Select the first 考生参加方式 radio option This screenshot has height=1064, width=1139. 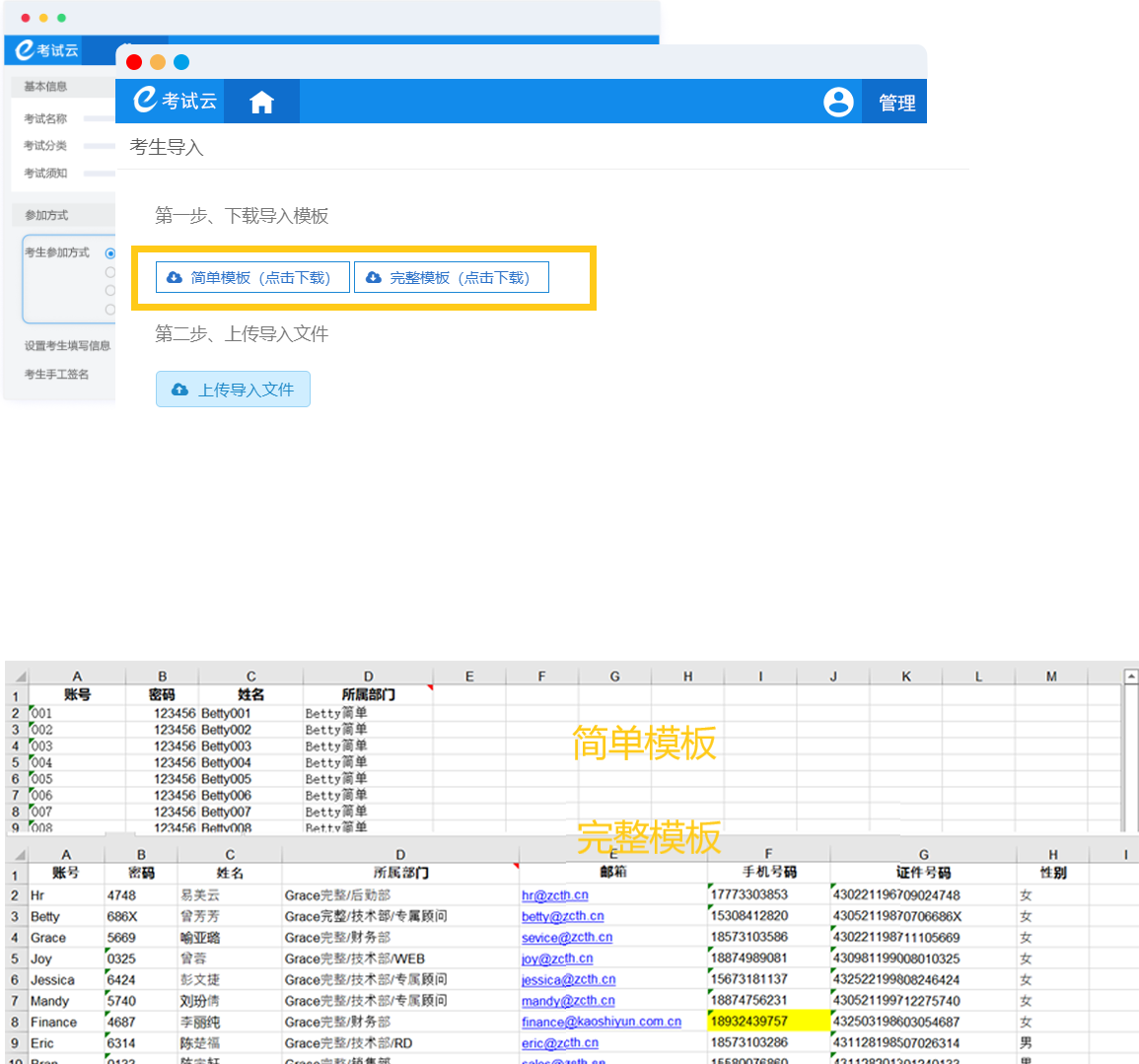pyautogui.click(x=110, y=253)
